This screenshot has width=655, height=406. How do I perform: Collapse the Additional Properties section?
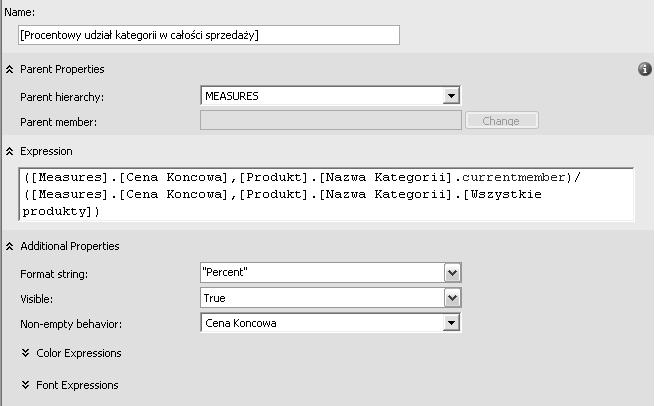click(10, 246)
